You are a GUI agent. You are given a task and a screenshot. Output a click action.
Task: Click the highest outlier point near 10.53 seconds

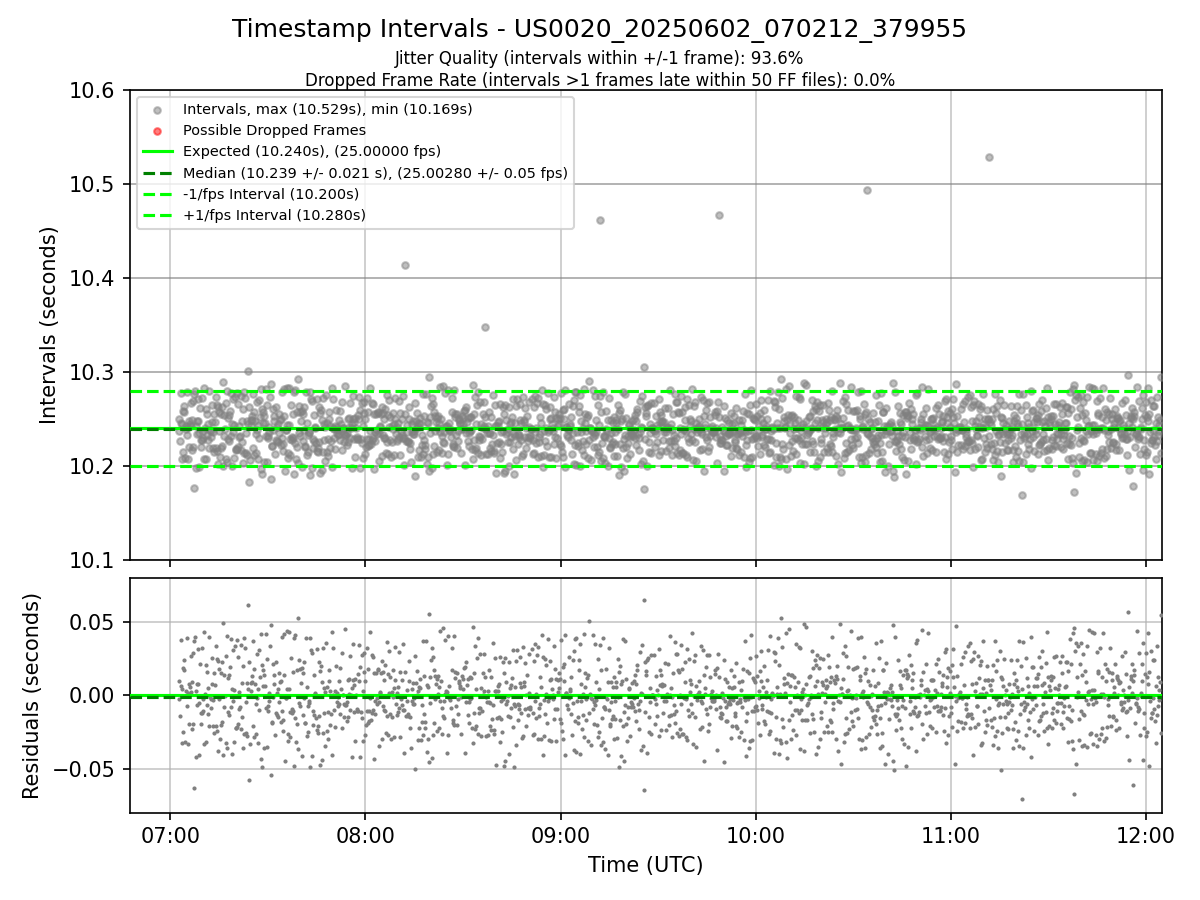[989, 157]
